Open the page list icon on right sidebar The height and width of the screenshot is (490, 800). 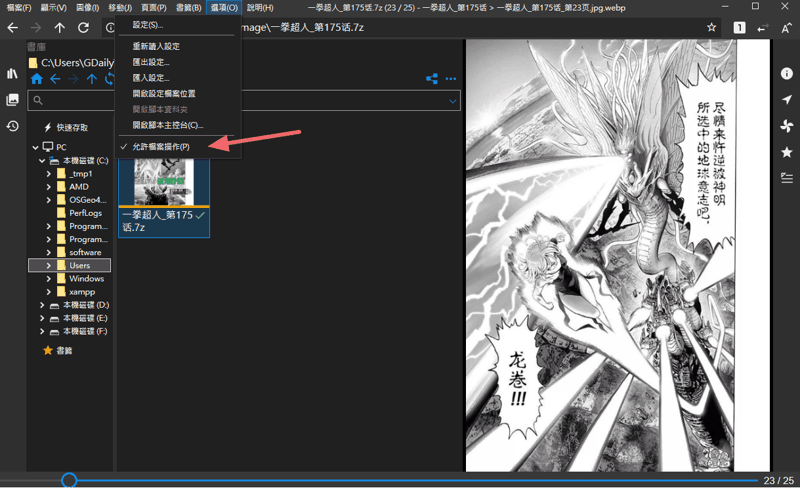click(786, 178)
